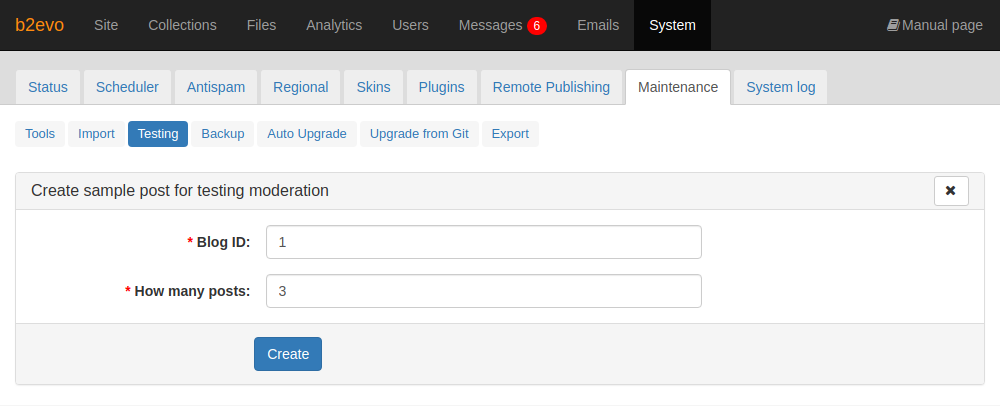This screenshot has width=1000, height=406.
Task: Select the Maintenance tab
Action: tap(678, 87)
